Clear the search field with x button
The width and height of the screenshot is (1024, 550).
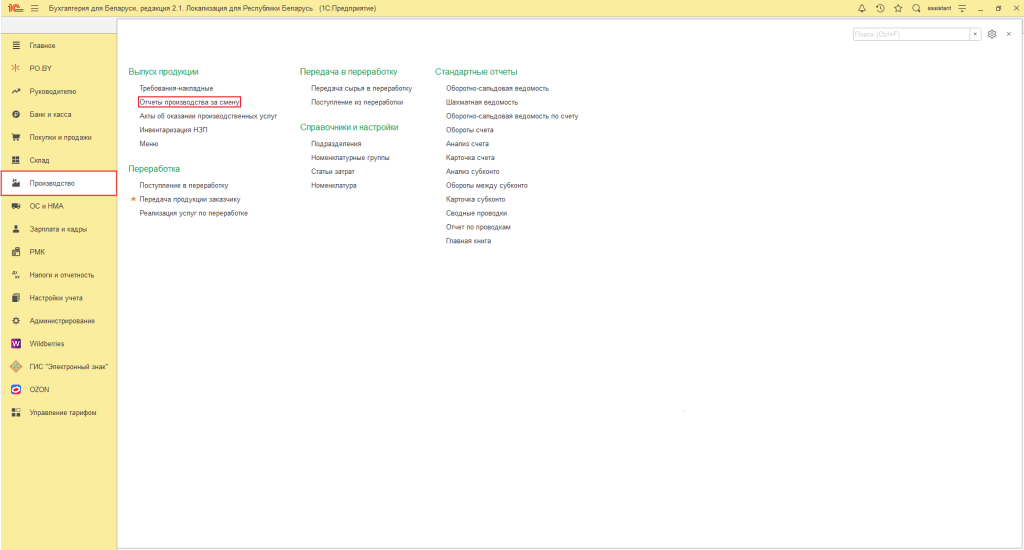pos(975,34)
